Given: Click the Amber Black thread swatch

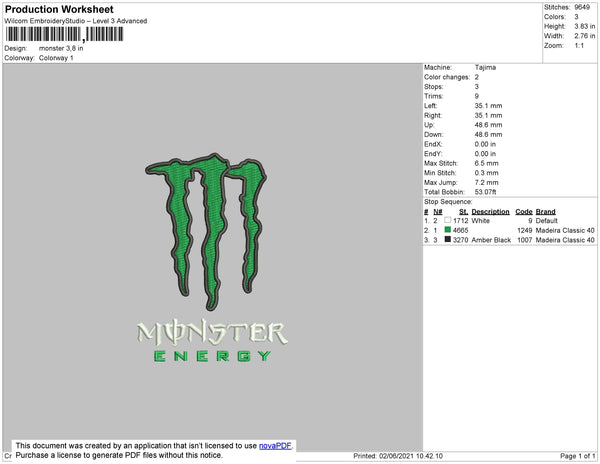Looking at the screenshot, I should coord(447,239).
